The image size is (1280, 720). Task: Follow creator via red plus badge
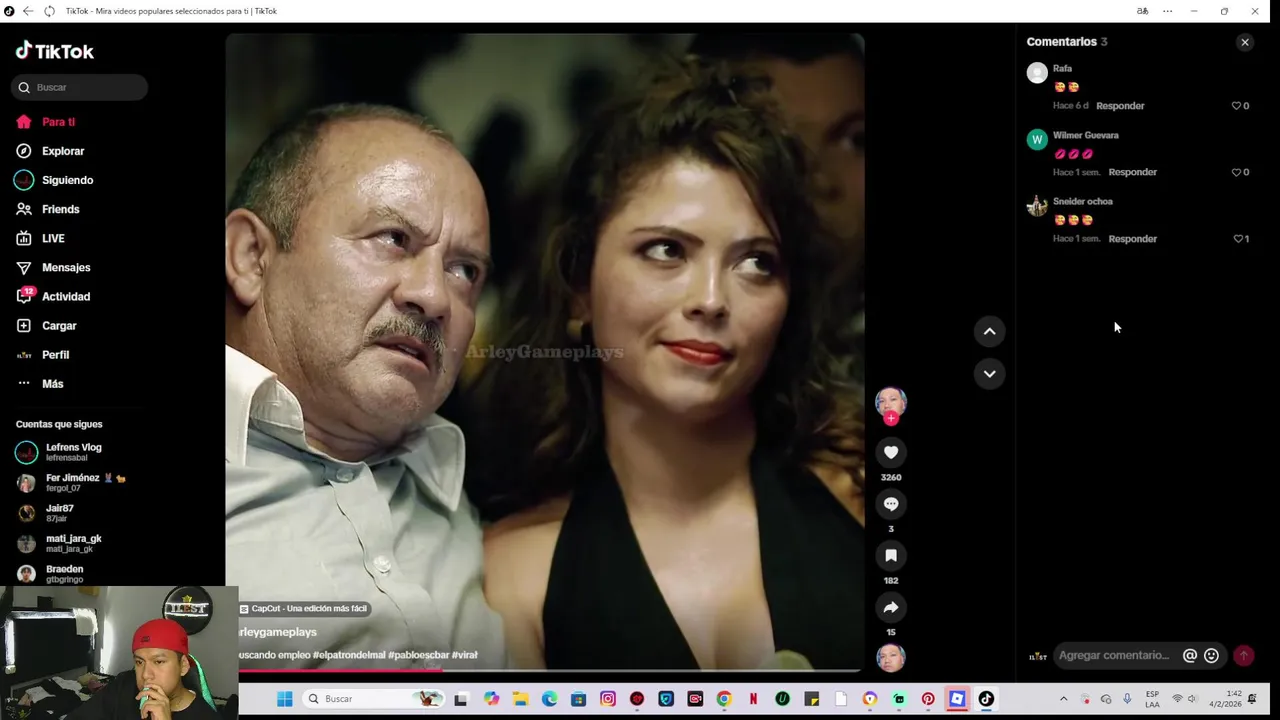coord(891,418)
